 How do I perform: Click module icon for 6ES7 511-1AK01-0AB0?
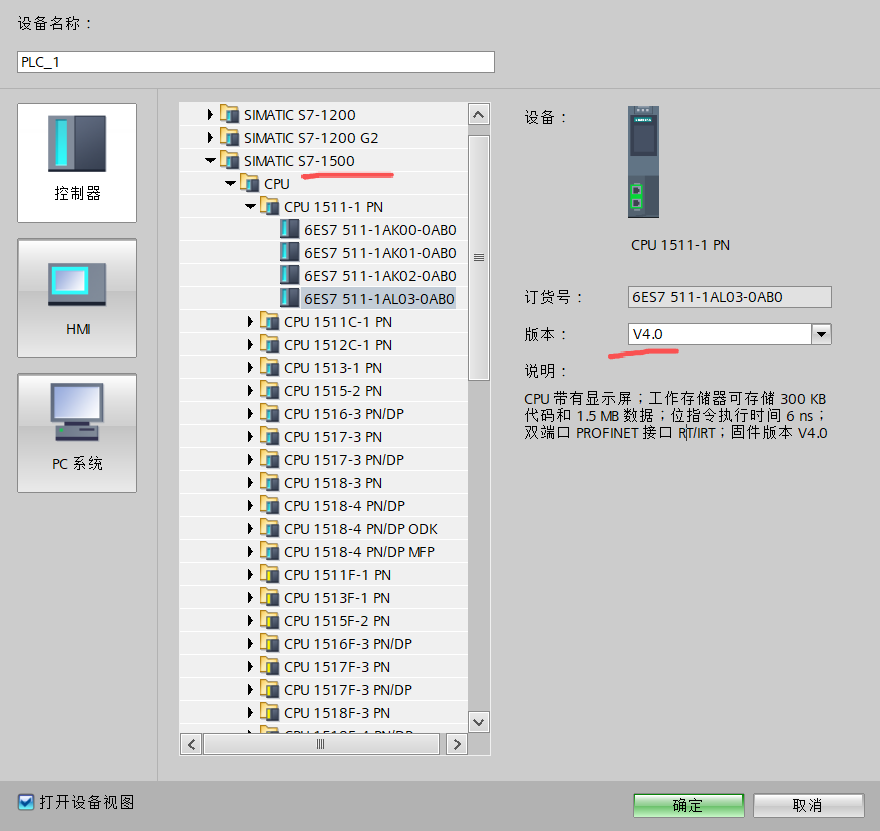click(x=290, y=252)
